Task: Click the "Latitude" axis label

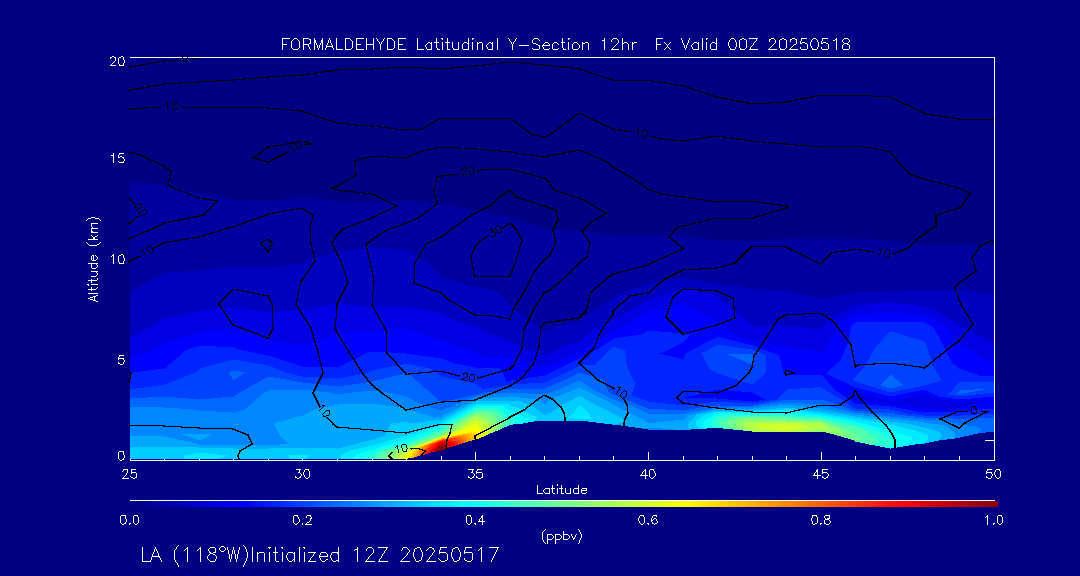Action: [x=561, y=491]
